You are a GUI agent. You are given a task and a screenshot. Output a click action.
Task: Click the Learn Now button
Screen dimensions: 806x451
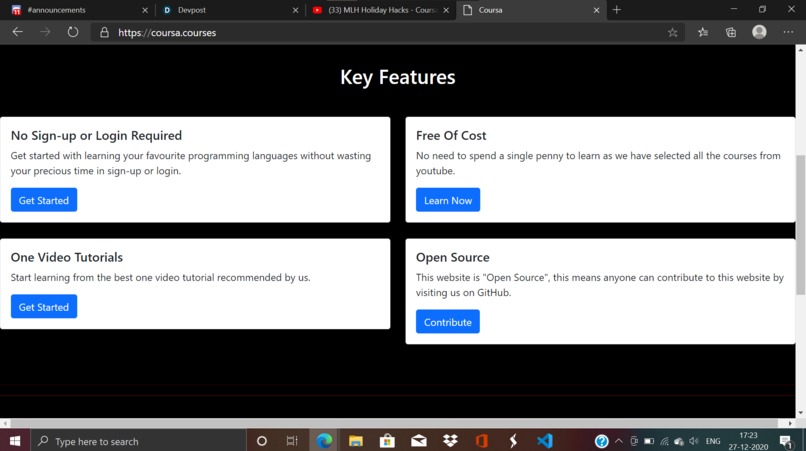tap(448, 200)
